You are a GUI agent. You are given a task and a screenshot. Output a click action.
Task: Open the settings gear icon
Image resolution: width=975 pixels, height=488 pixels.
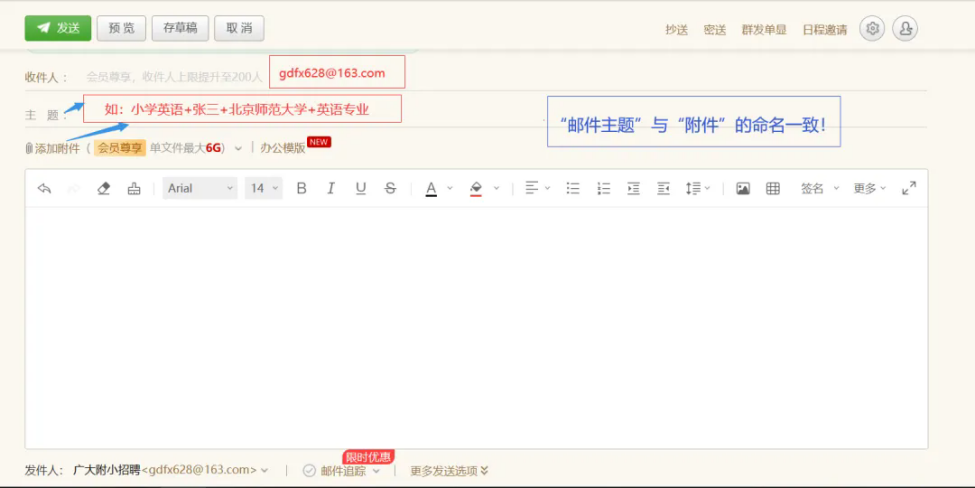point(872,29)
